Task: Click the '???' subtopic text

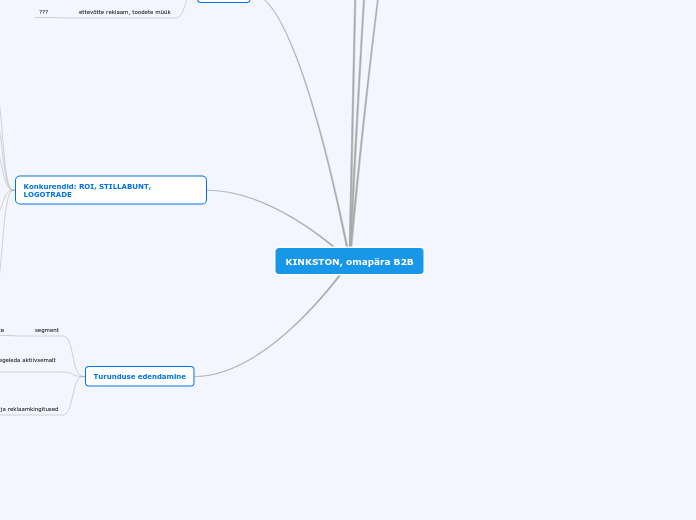Action: (x=44, y=12)
